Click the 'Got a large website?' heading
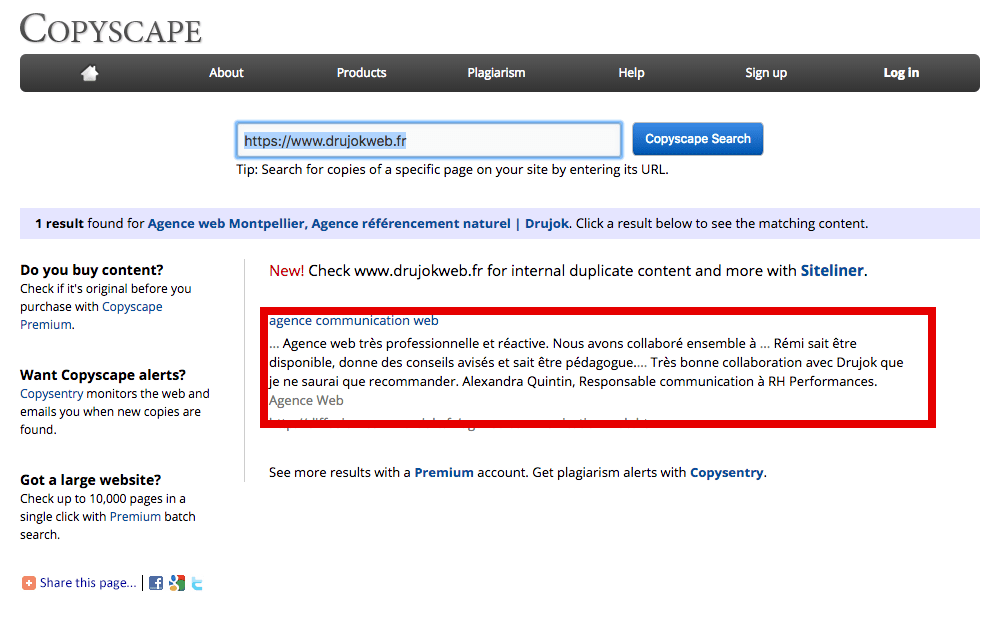This screenshot has height=617, width=1007. click(91, 480)
